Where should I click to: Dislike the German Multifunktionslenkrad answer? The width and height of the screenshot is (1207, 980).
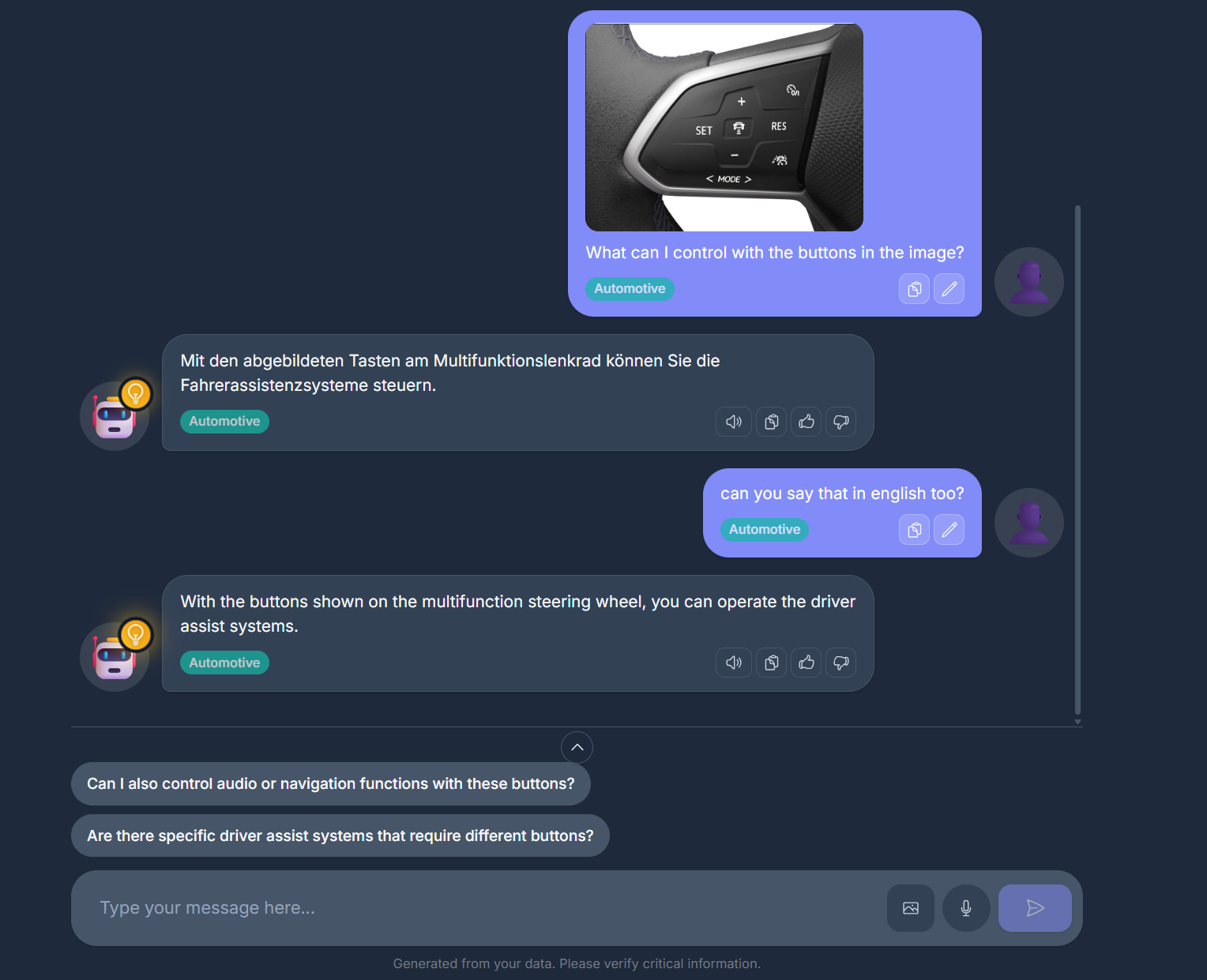pyautogui.click(x=841, y=422)
